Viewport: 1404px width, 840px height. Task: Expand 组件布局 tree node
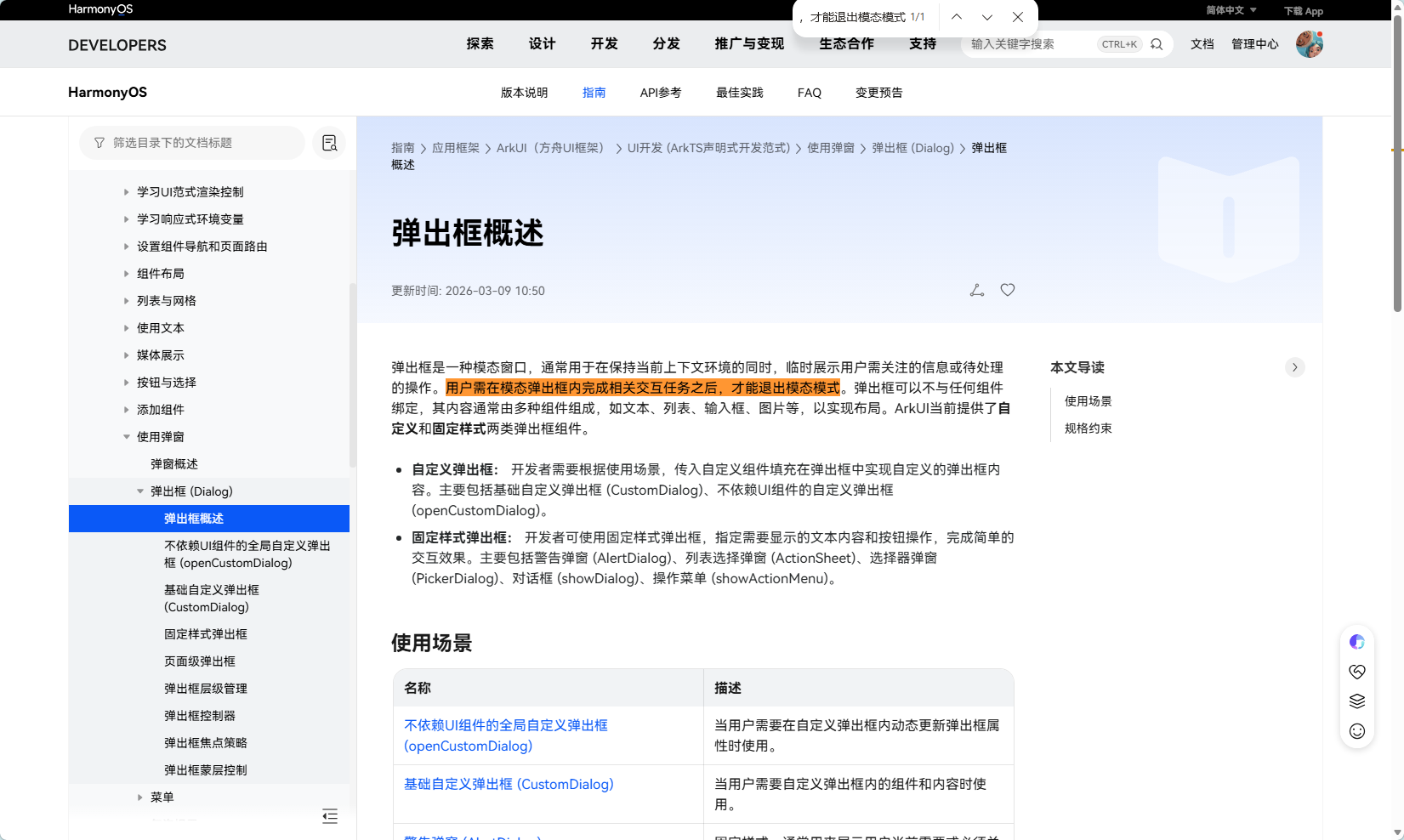[x=127, y=274]
